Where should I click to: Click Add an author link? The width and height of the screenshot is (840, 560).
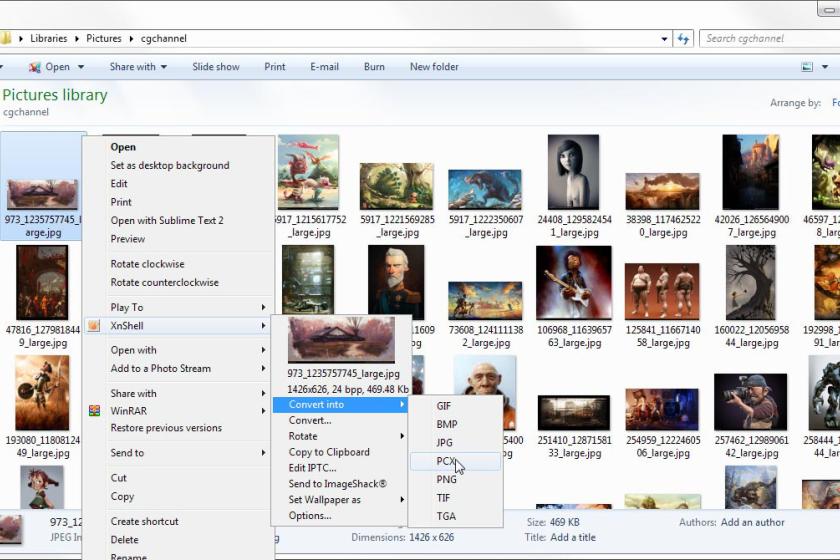pos(752,522)
